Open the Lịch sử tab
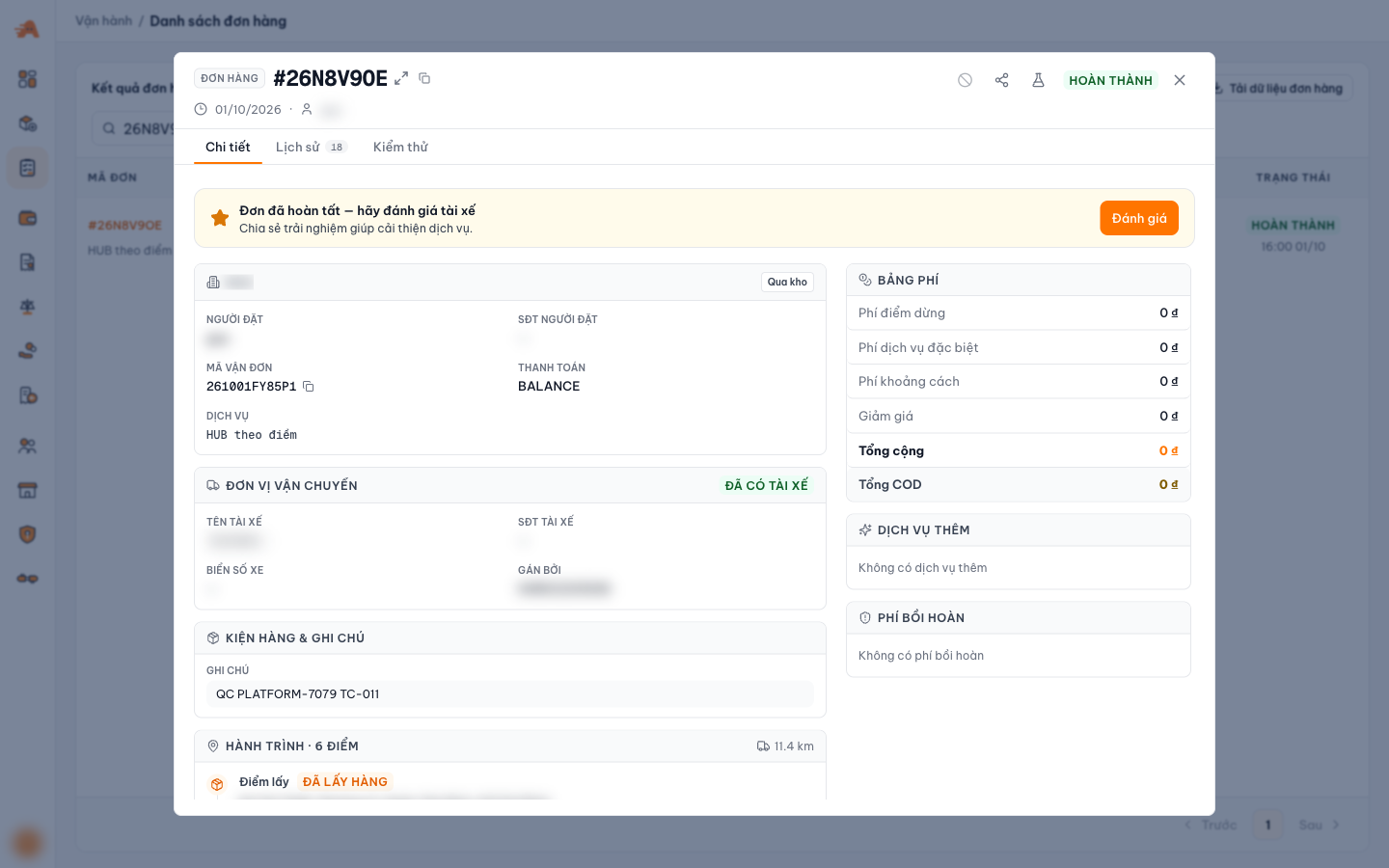 [x=311, y=147]
